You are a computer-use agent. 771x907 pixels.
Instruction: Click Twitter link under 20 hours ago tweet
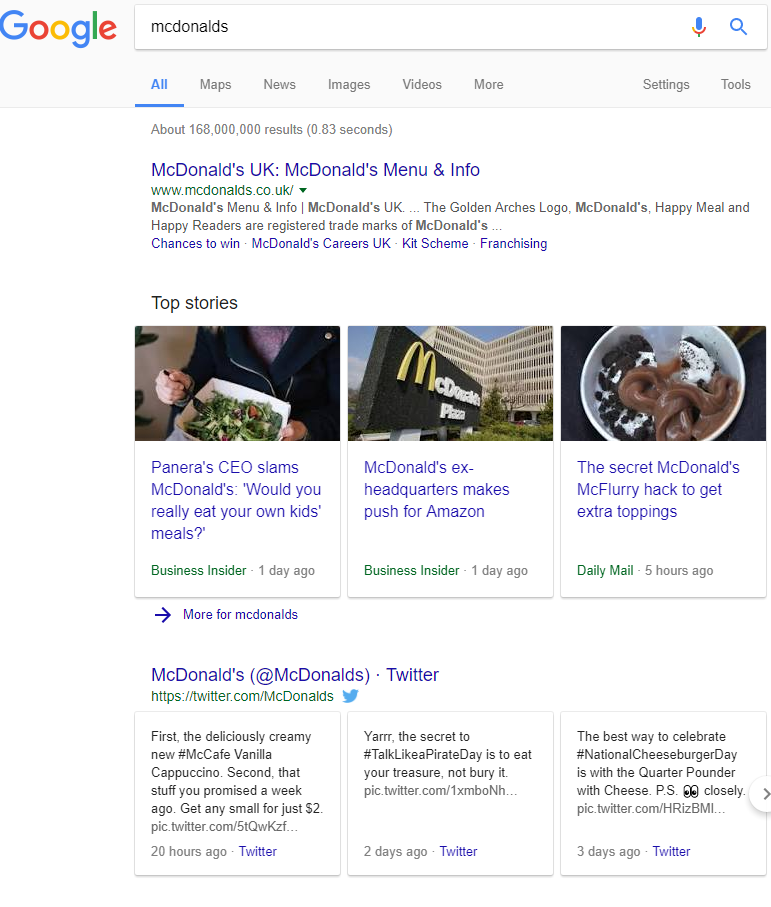click(x=257, y=851)
